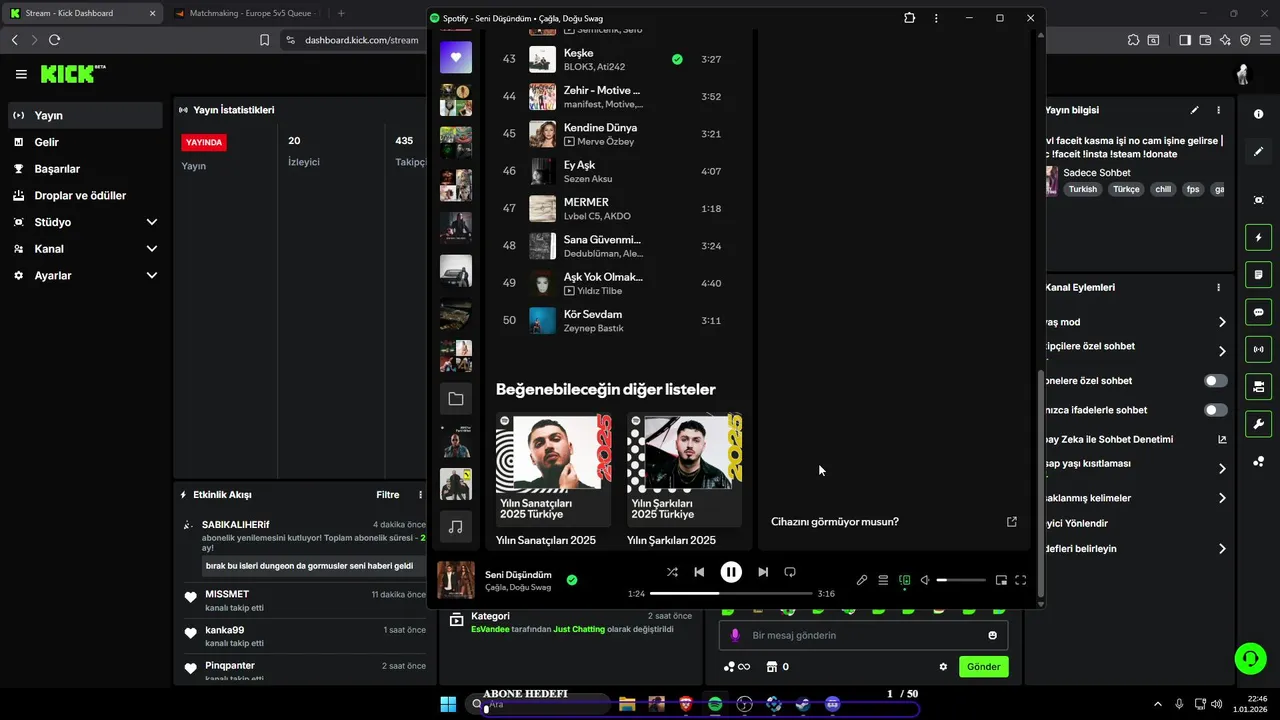Adjust Spotify volume slider
This screenshot has width=1280, height=720.
pos(961,580)
